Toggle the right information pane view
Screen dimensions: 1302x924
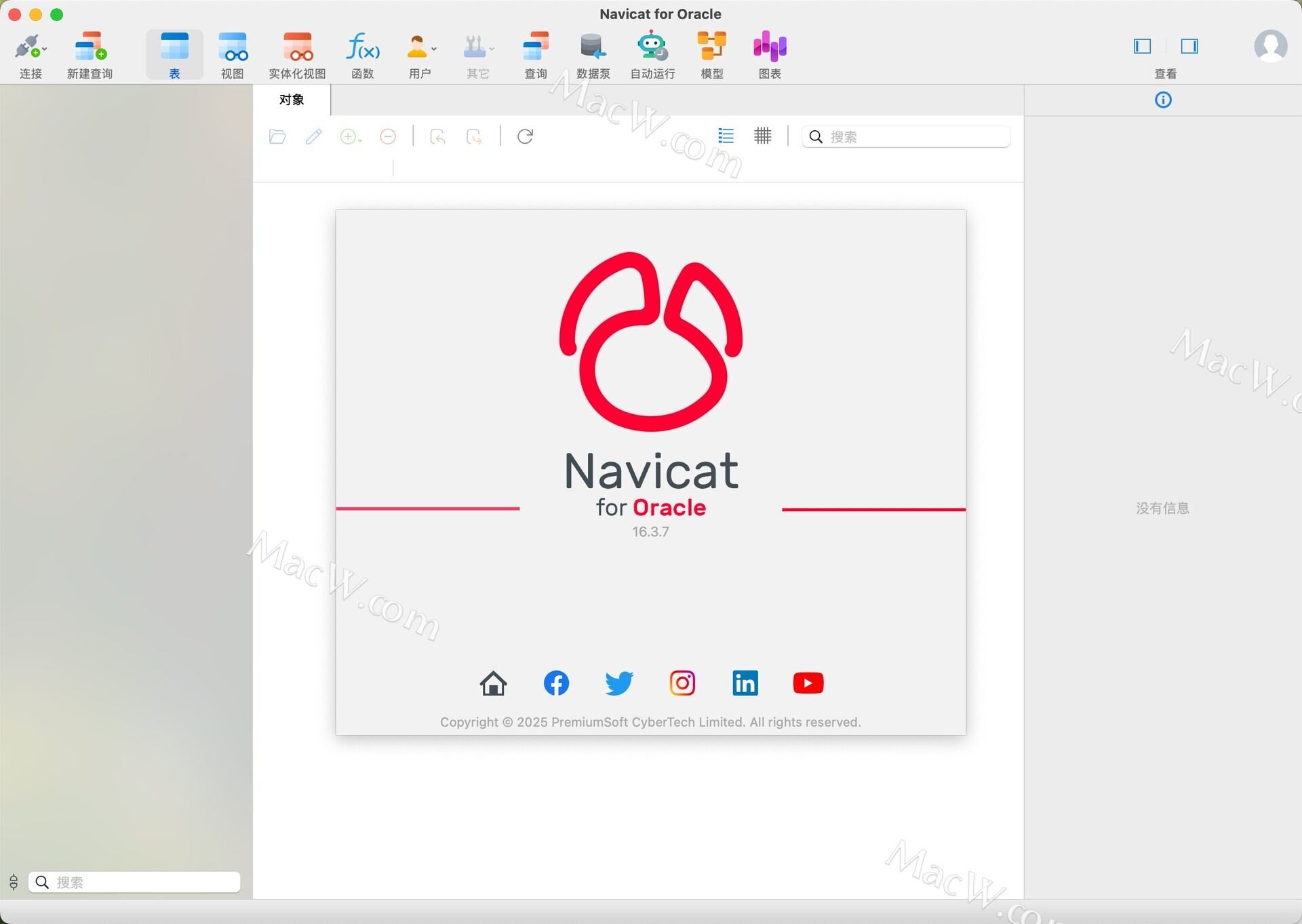pyautogui.click(x=1189, y=46)
